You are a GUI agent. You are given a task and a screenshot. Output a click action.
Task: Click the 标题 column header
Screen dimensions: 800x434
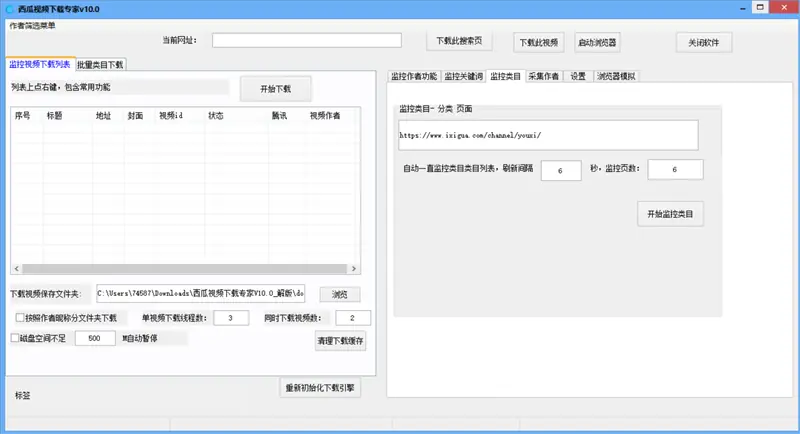67,116
